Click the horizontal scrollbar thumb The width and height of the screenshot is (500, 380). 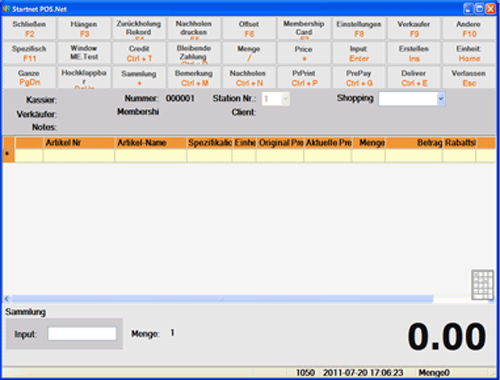click(222, 299)
